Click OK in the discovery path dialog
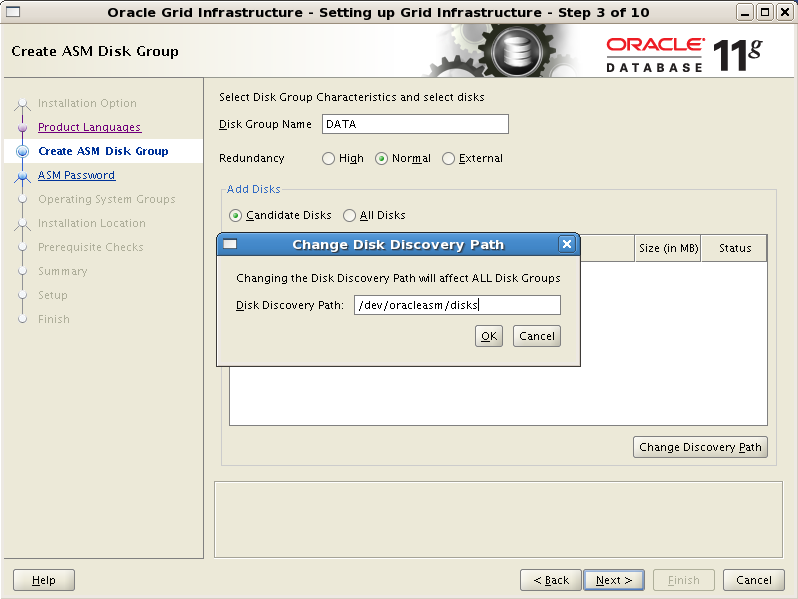This screenshot has height=599, width=798. click(x=489, y=336)
